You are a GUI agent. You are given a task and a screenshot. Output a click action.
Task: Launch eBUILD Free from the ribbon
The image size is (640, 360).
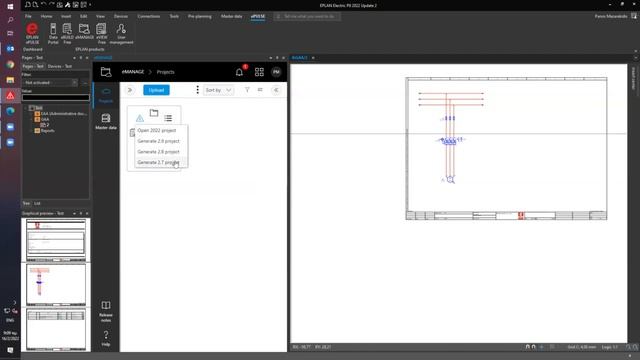tap(67, 33)
